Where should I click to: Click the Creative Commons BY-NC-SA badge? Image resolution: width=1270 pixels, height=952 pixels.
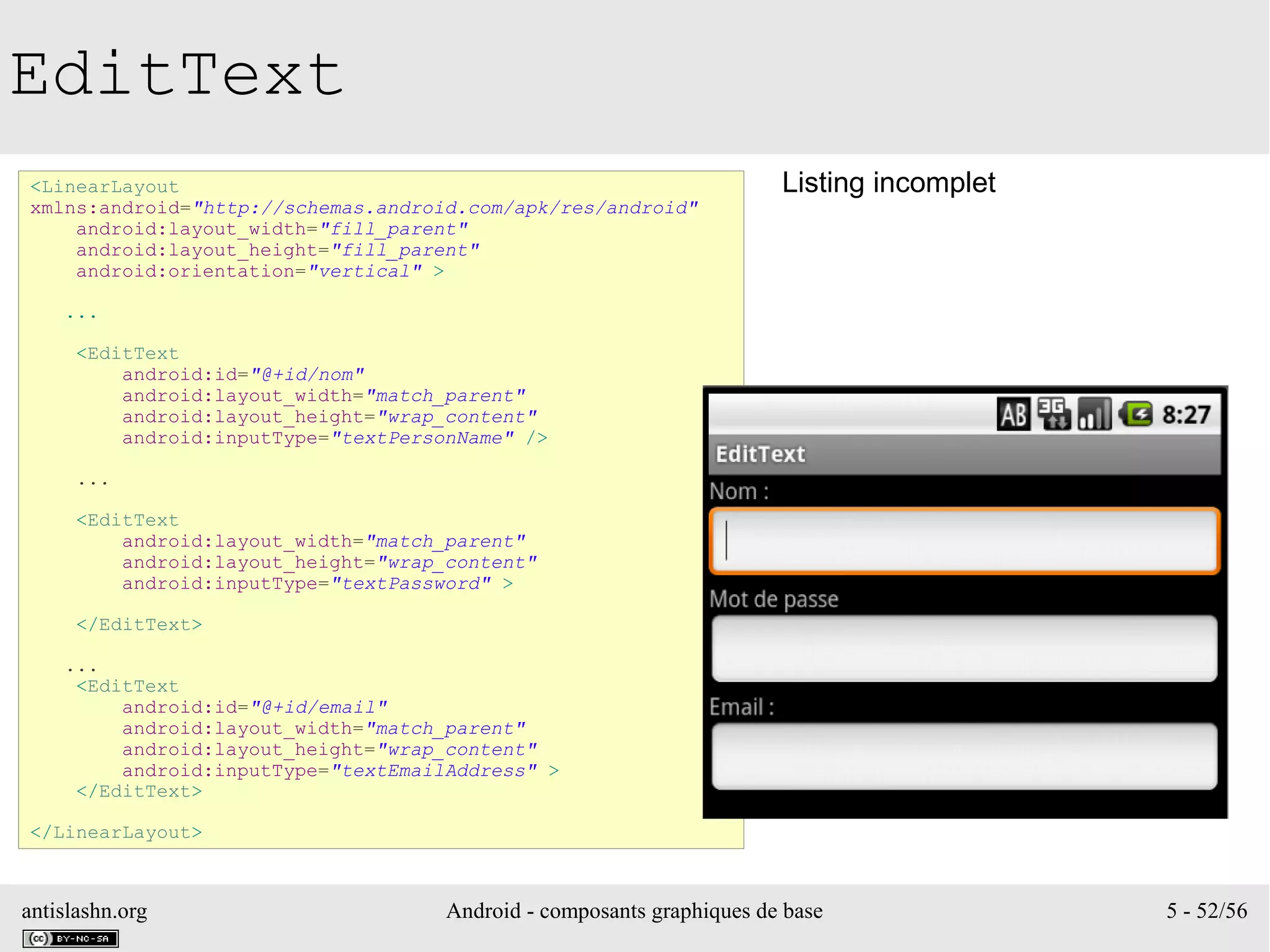(71, 938)
